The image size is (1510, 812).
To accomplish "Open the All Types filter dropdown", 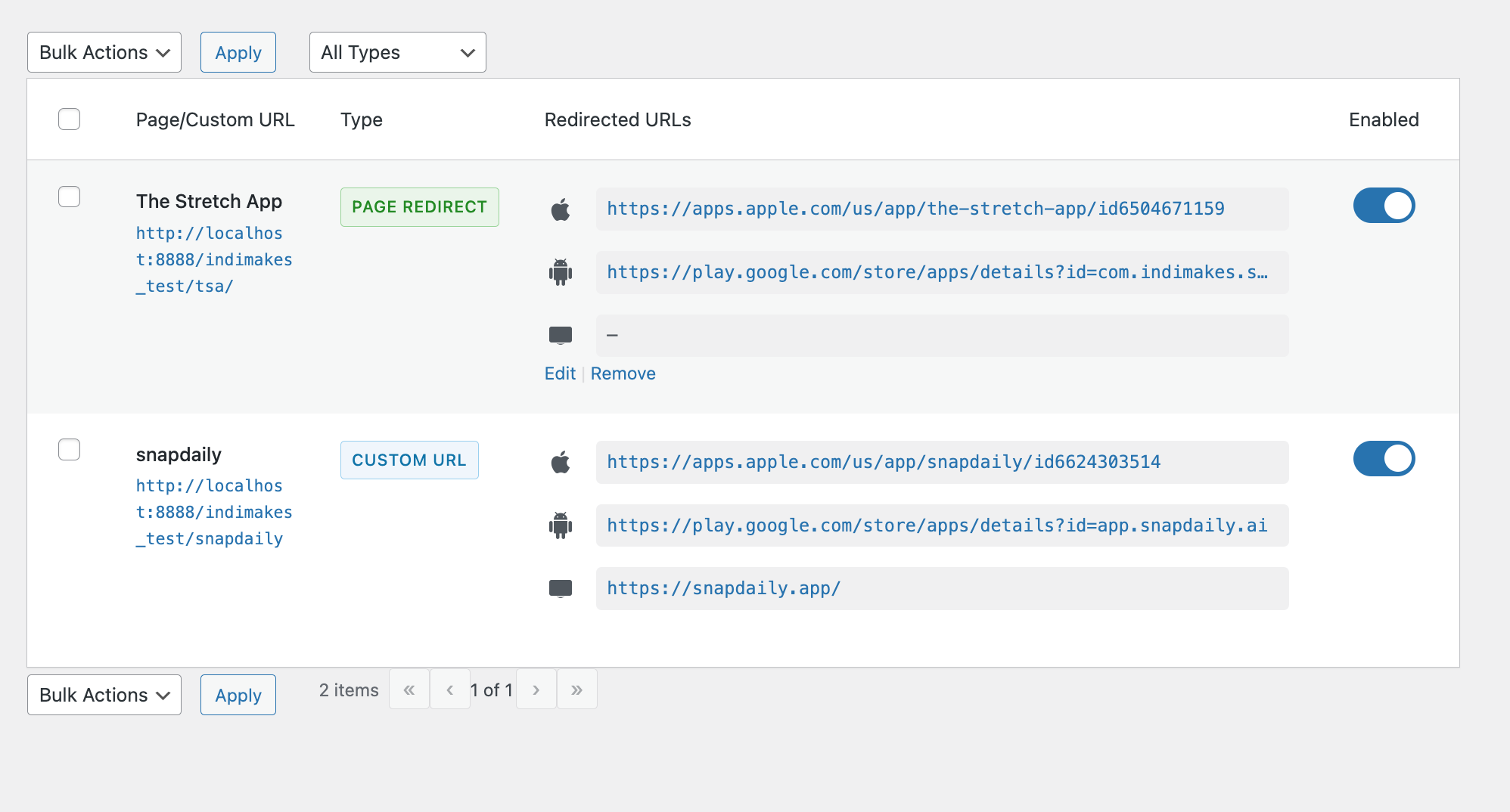I will (397, 52).
